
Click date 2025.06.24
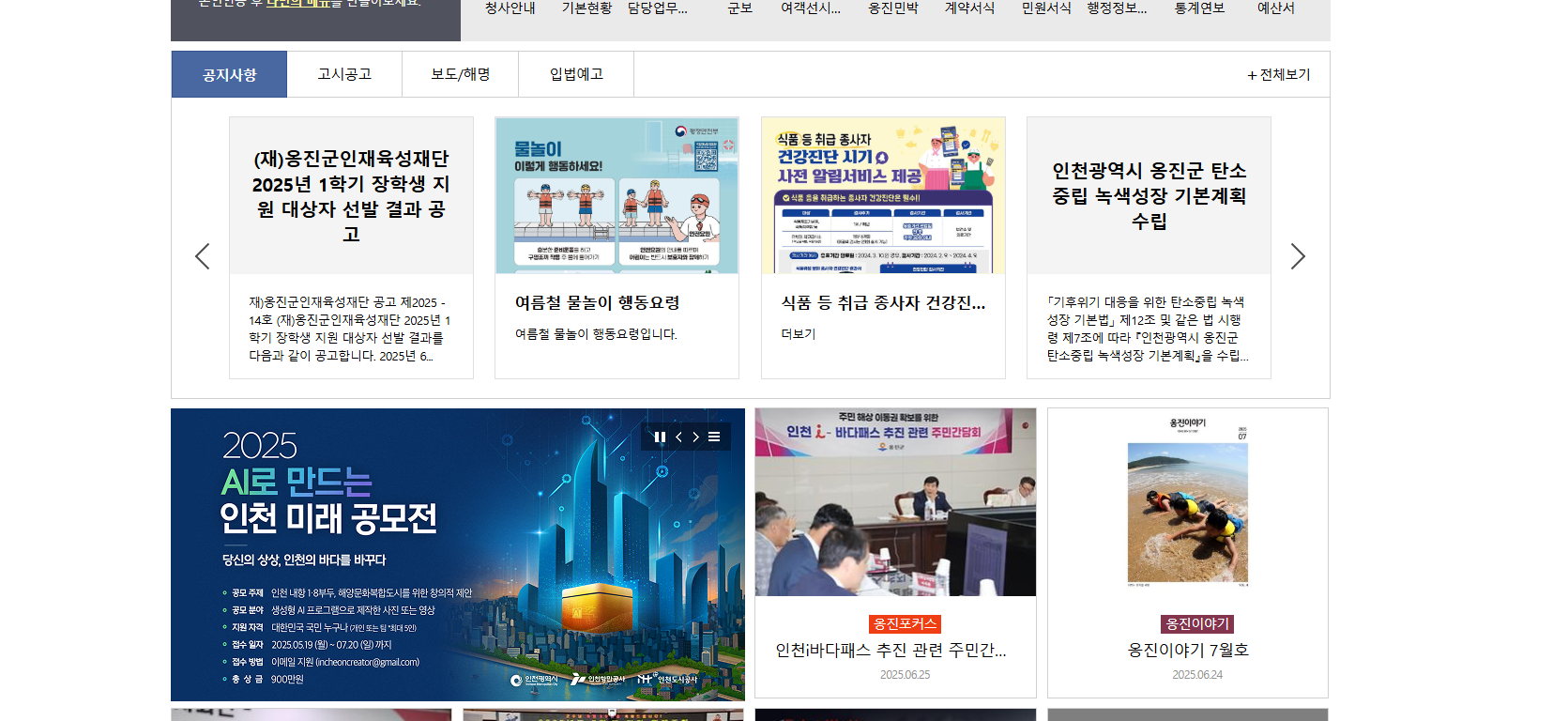1197,675
